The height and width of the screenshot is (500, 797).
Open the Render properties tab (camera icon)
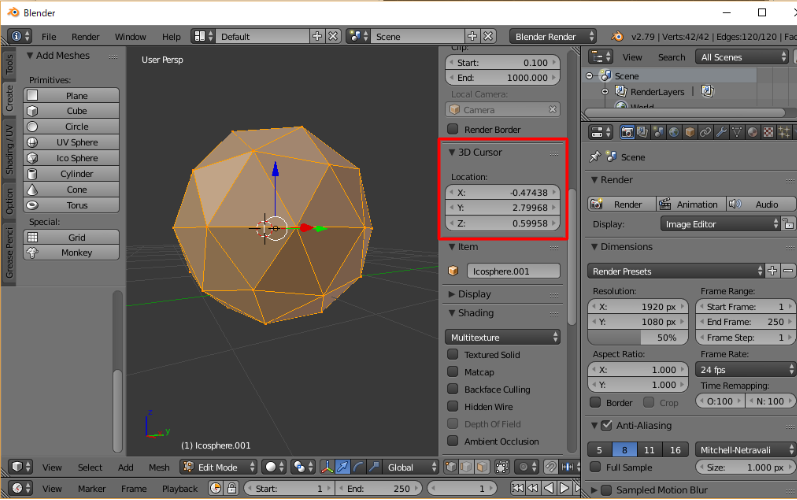coord(627,133)
